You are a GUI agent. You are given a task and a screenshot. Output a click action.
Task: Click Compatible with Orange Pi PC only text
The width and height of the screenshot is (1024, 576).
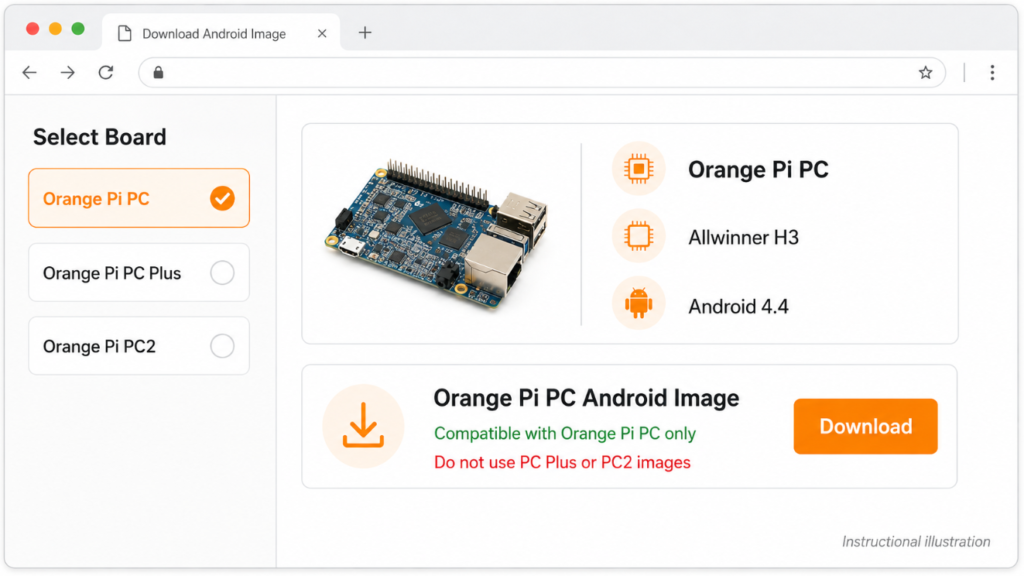click(x=565, y=434)
